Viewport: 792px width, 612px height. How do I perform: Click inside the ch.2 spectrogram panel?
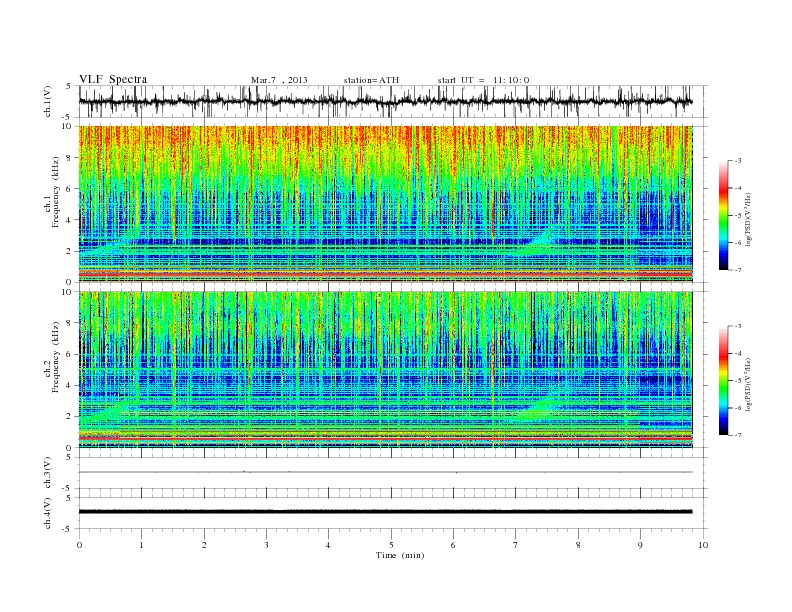click(385, 370)
